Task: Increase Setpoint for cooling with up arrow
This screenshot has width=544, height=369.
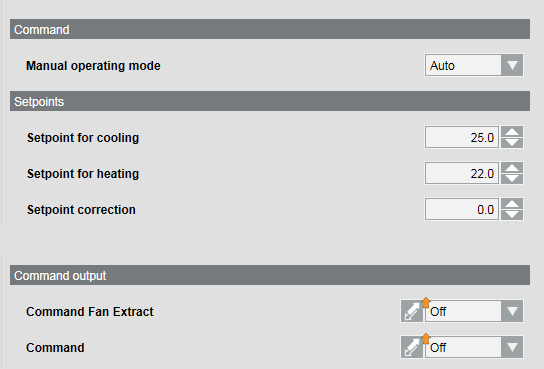Action: [512, 132]
